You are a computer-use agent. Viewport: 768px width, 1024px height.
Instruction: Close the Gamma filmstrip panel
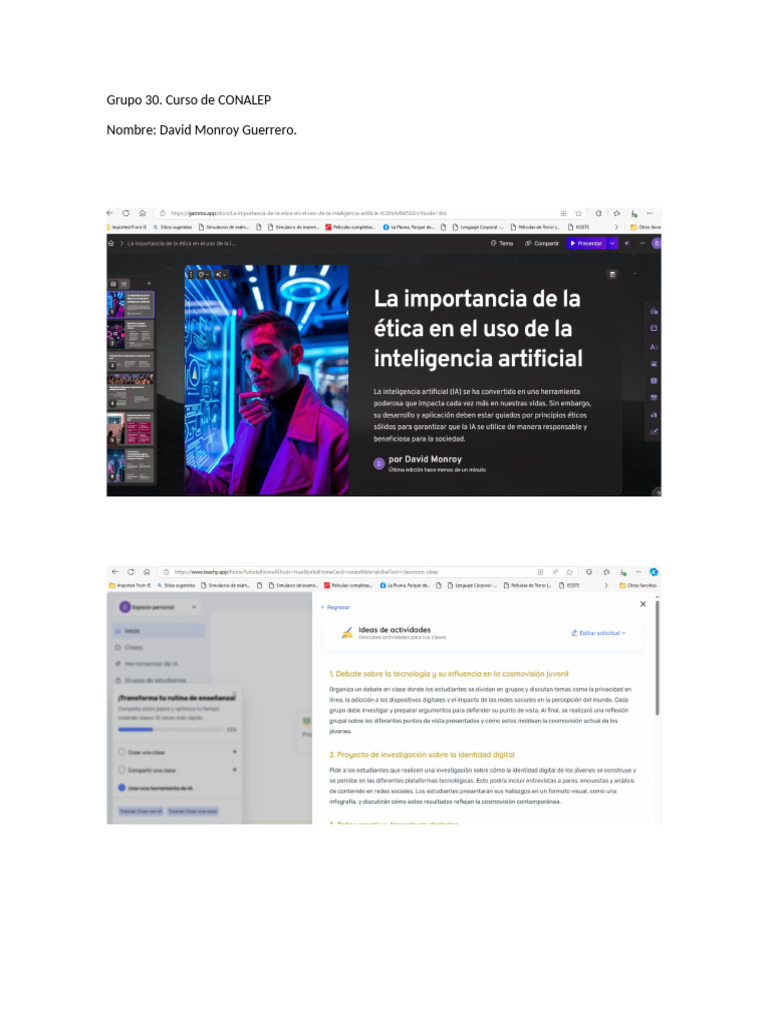[149, 283]
